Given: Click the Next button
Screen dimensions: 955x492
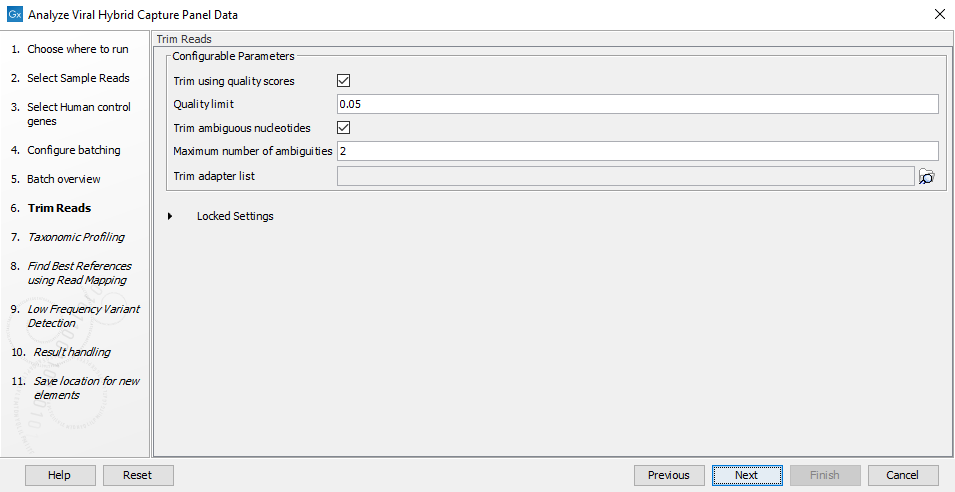Looking at the screenshot, I should [746, 475].
